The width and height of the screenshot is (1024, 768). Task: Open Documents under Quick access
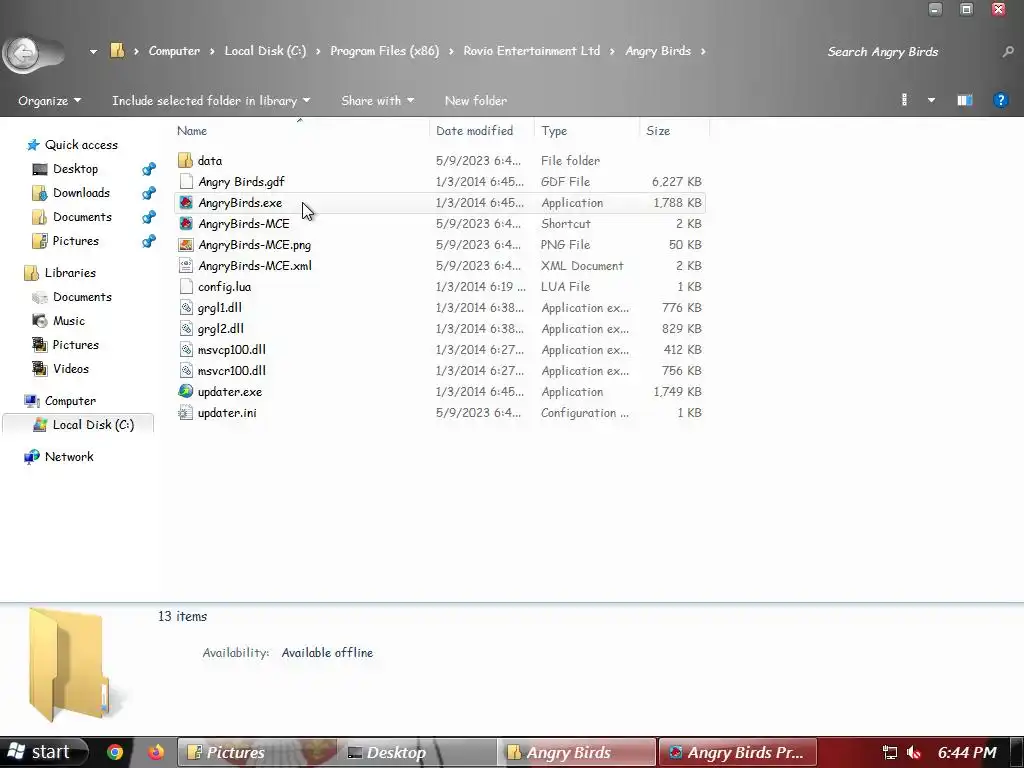coord(82,217)
